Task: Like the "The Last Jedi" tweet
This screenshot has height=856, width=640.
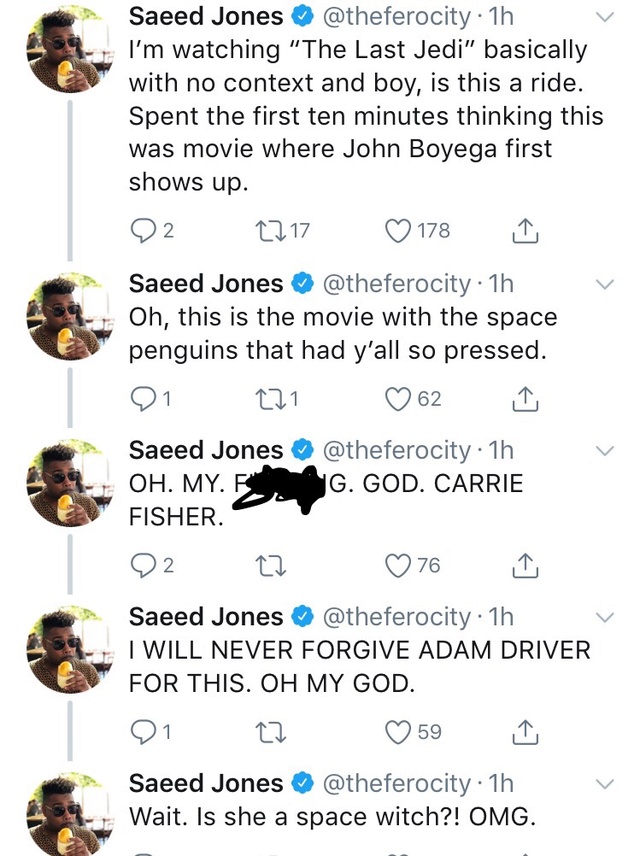Action: tap(399, 231)
